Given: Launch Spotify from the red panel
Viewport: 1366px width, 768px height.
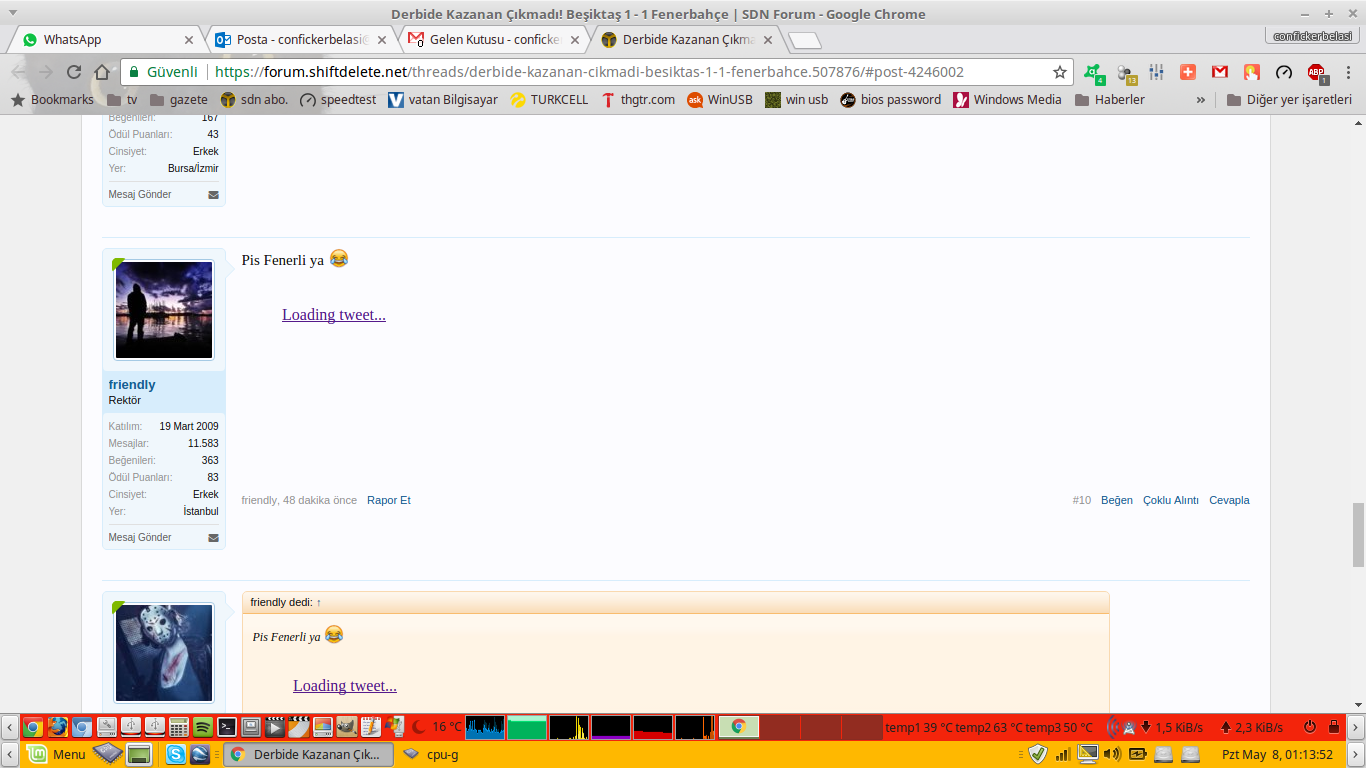Looking at the screenshot, I should pyautogui.click(x=203, y=727).
